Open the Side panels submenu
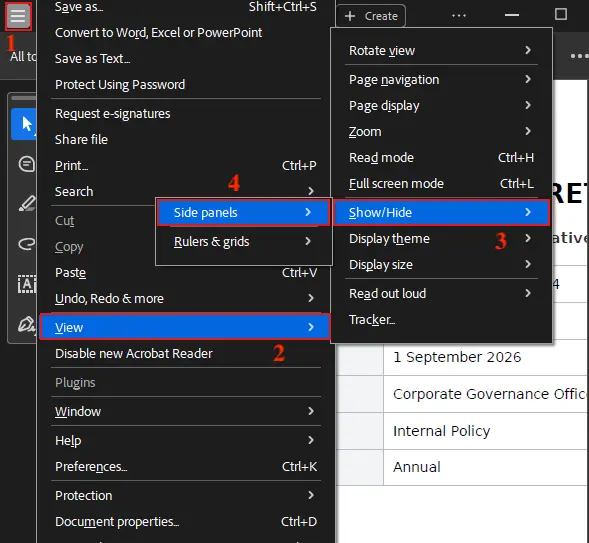This screenshot has width=589, height=543. point(243,213)
